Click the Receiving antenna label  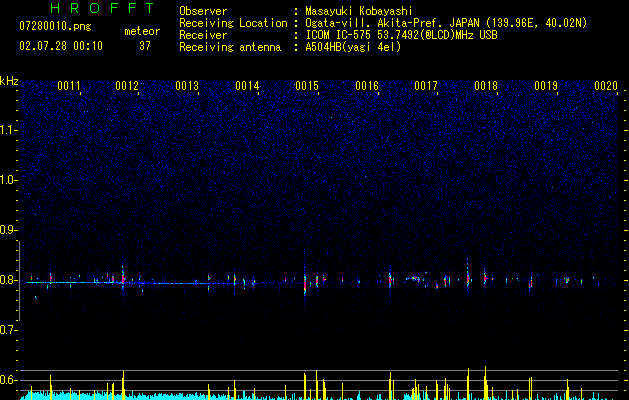tap(230, 47)
